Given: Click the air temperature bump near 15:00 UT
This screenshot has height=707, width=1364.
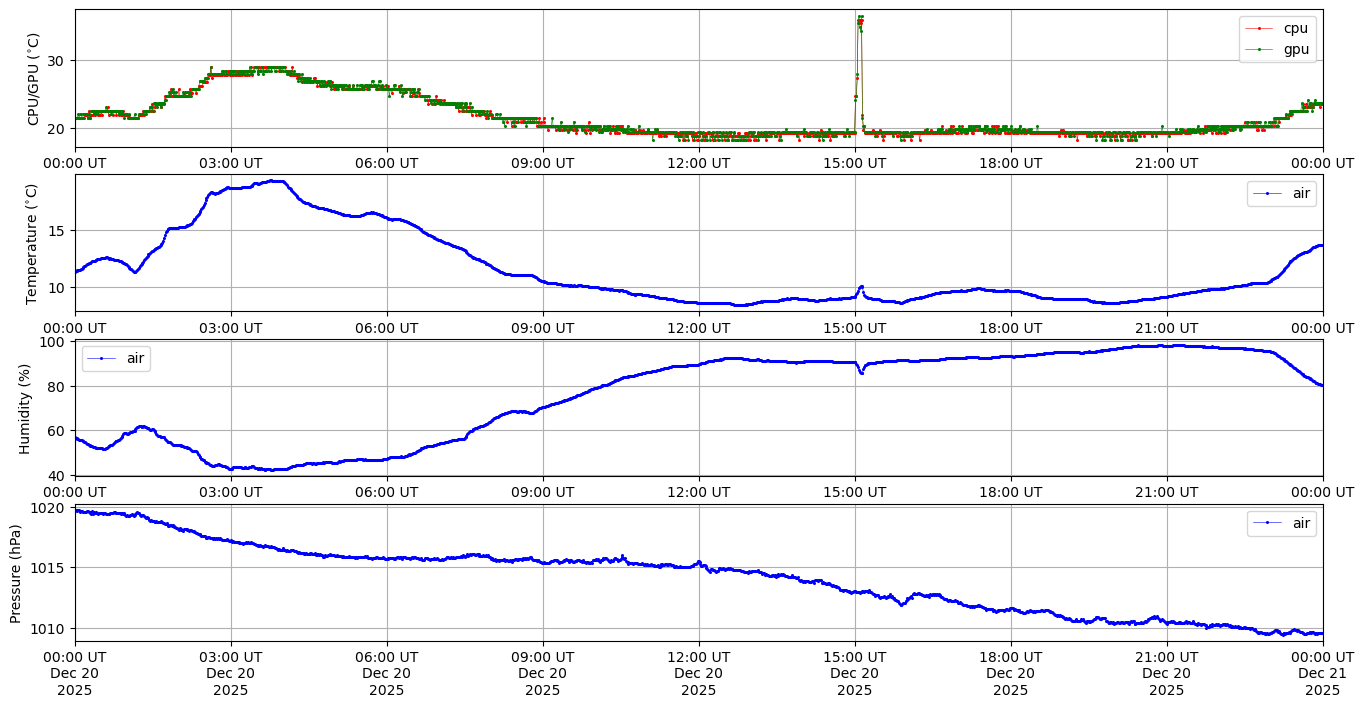Looking at the screenshot, I should tap(860, 288).
